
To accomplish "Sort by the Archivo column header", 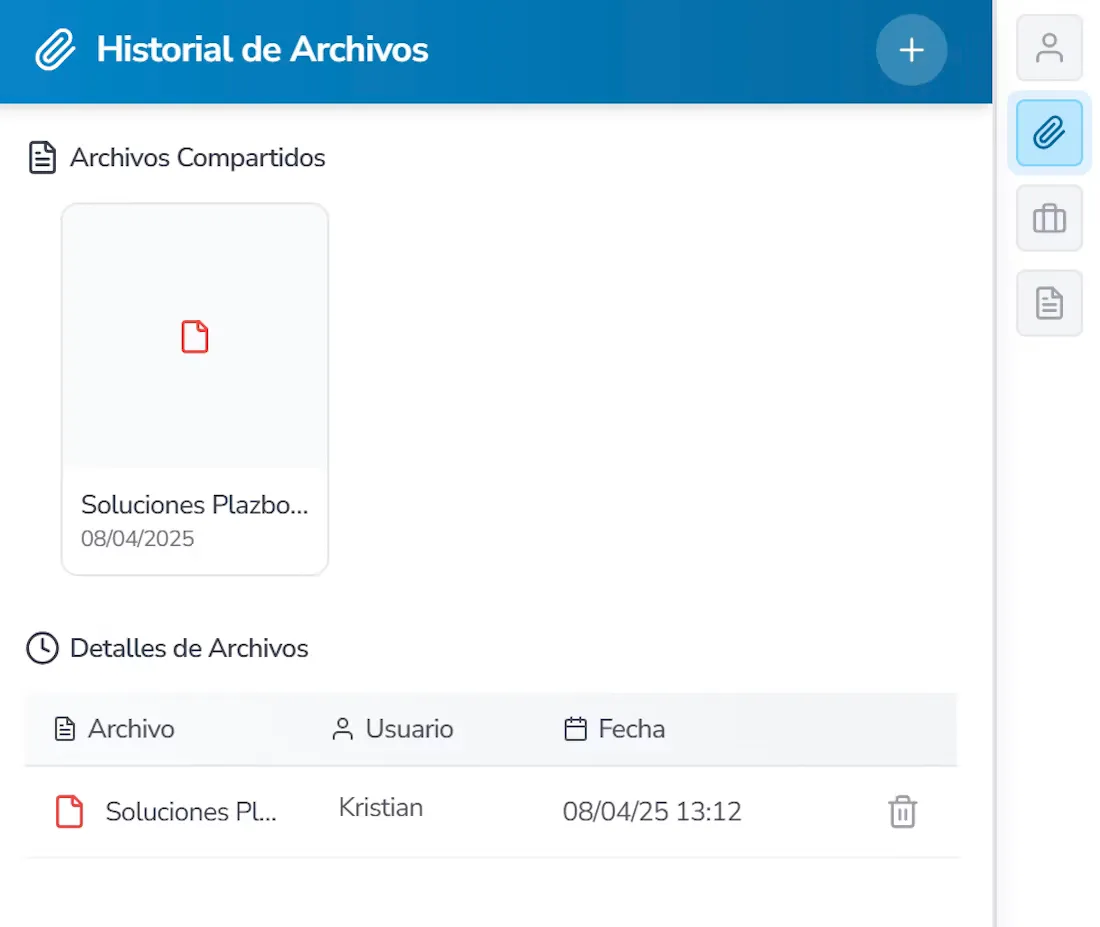I will 130,729.
